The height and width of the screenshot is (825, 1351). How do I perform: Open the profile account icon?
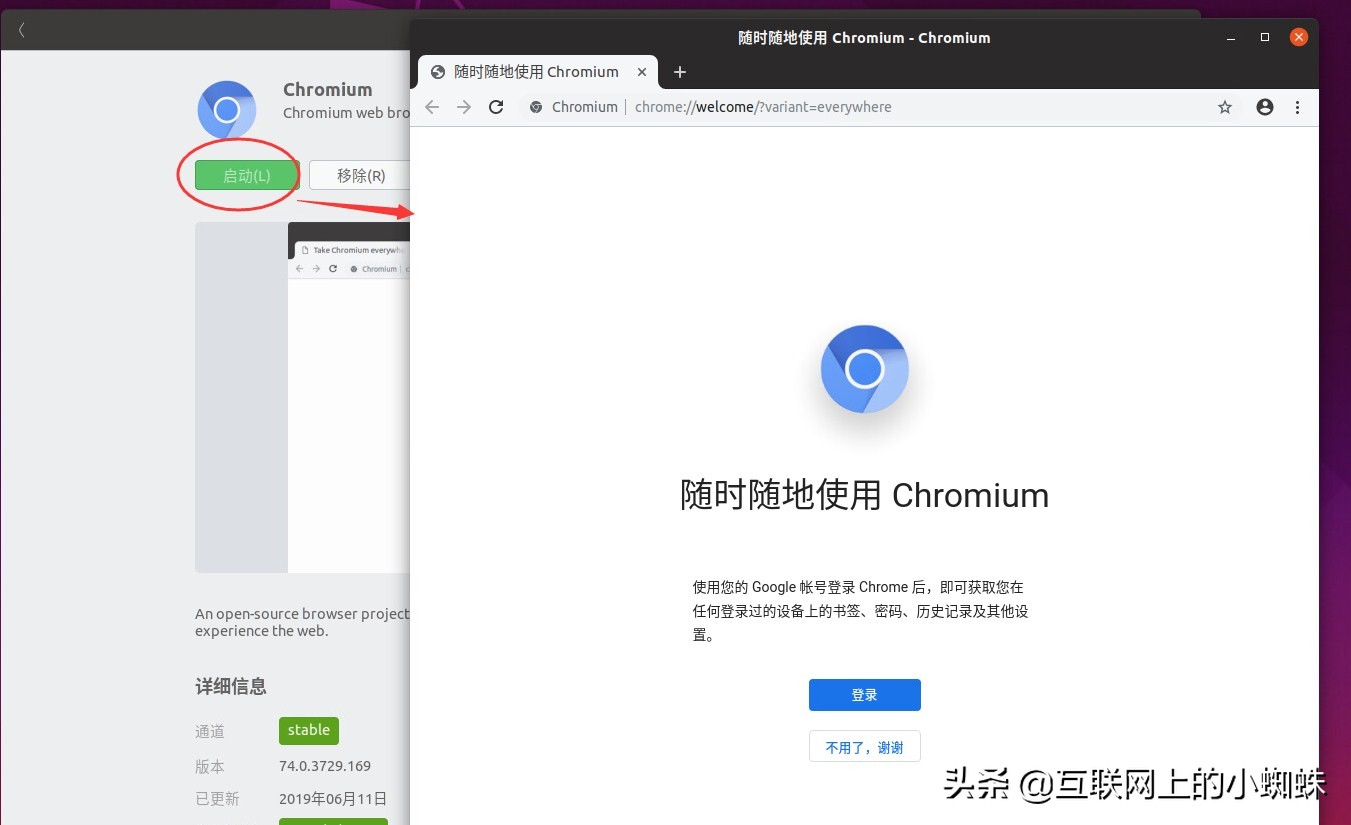point(1265,107)
